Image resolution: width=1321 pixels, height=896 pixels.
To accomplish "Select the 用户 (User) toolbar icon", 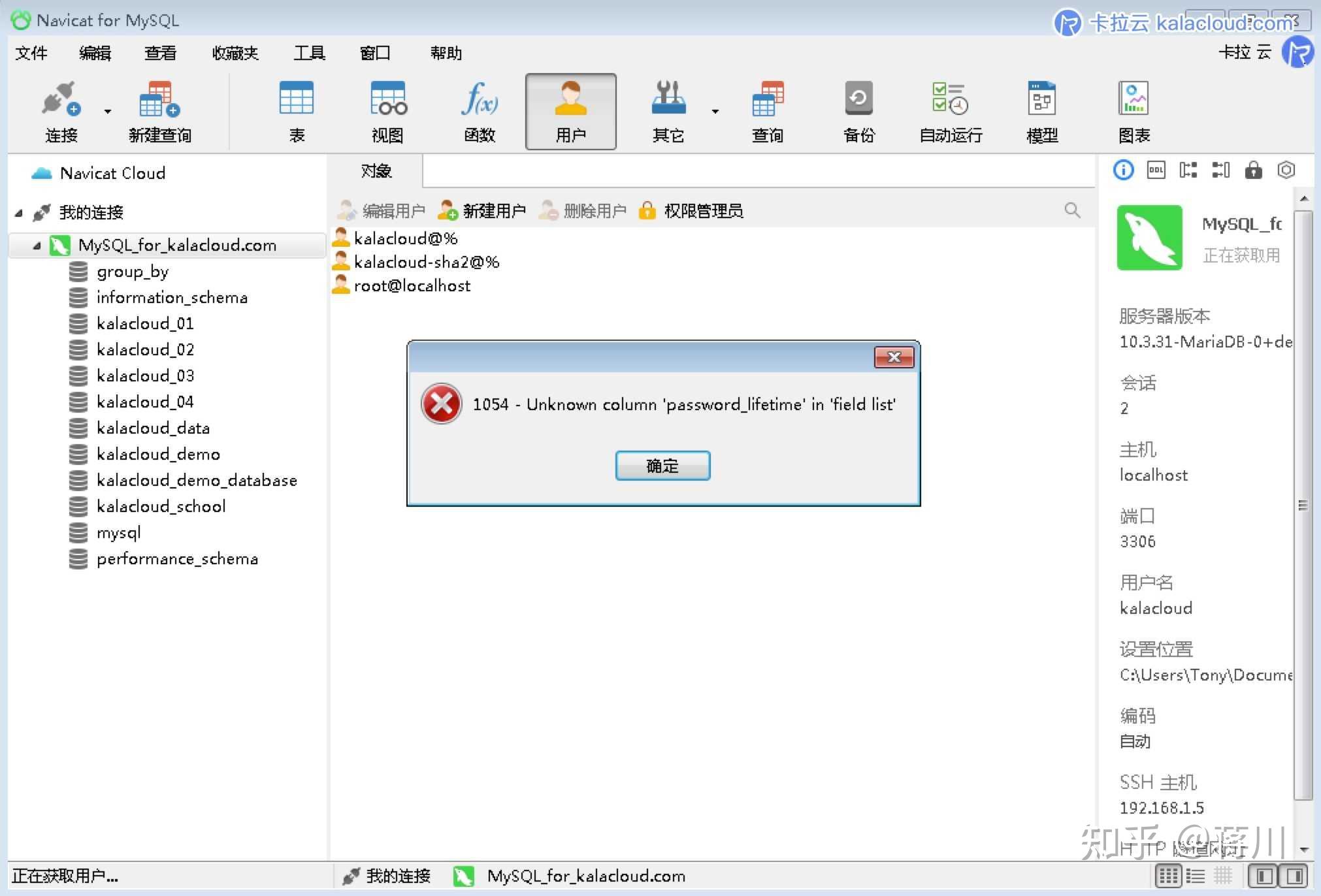I will (x=571, y=111).
